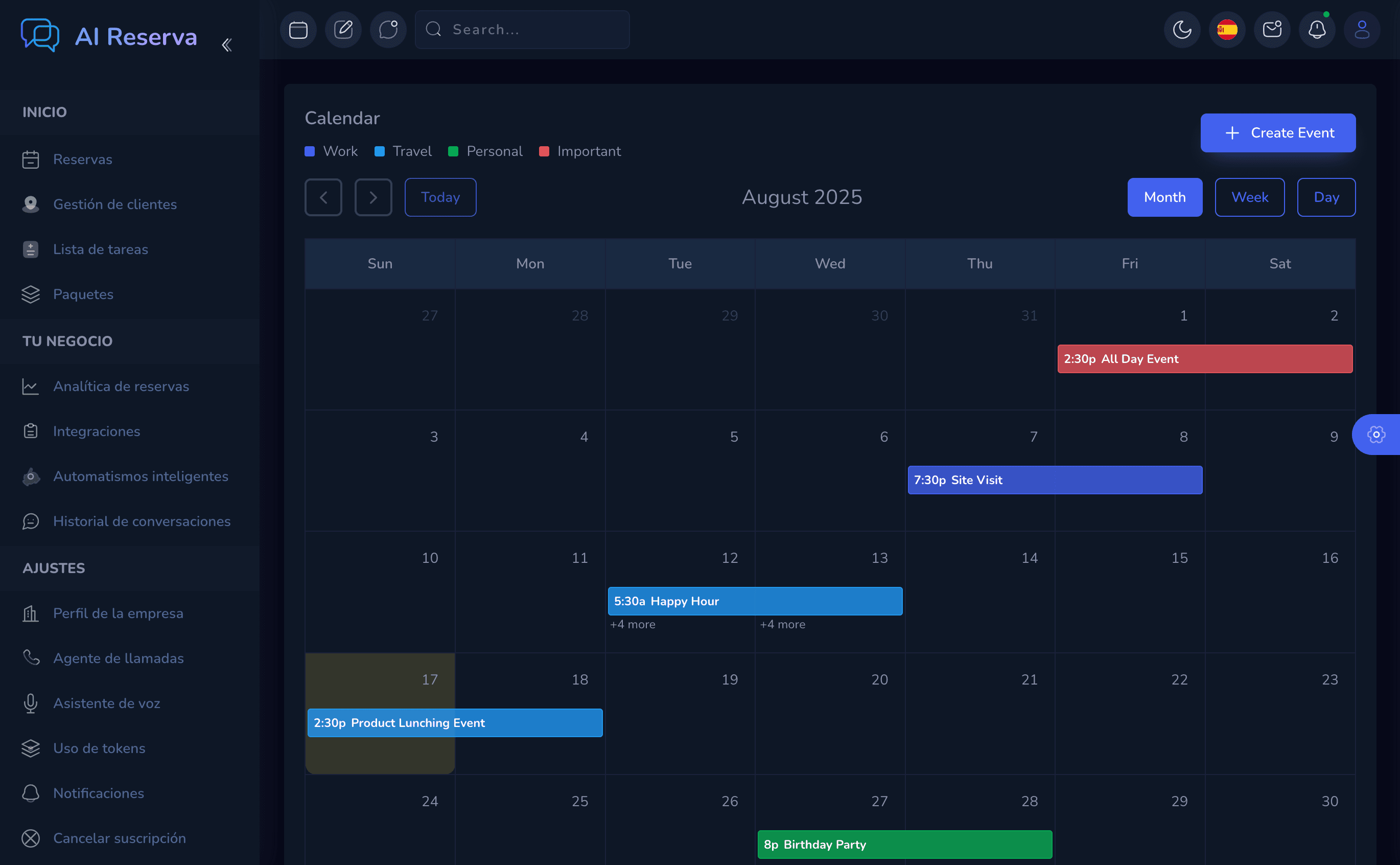
Task: Switch calendar to Week view
Action: coord(1249,197)
